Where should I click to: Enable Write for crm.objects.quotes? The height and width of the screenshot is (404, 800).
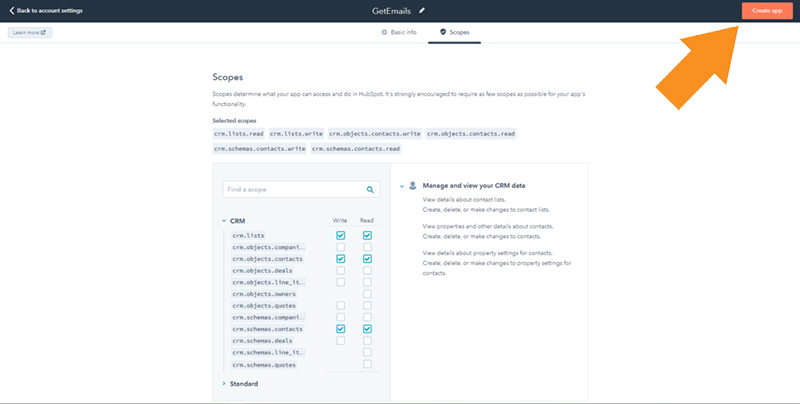click(340, 306)
